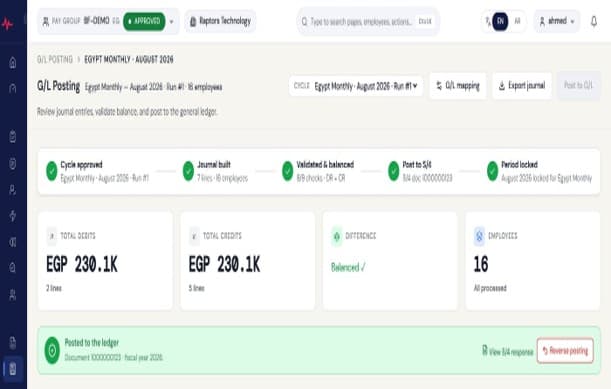Click the disabled Post to G/L button
The height and width of the screenshot is (389, 611).
(579, 85)
